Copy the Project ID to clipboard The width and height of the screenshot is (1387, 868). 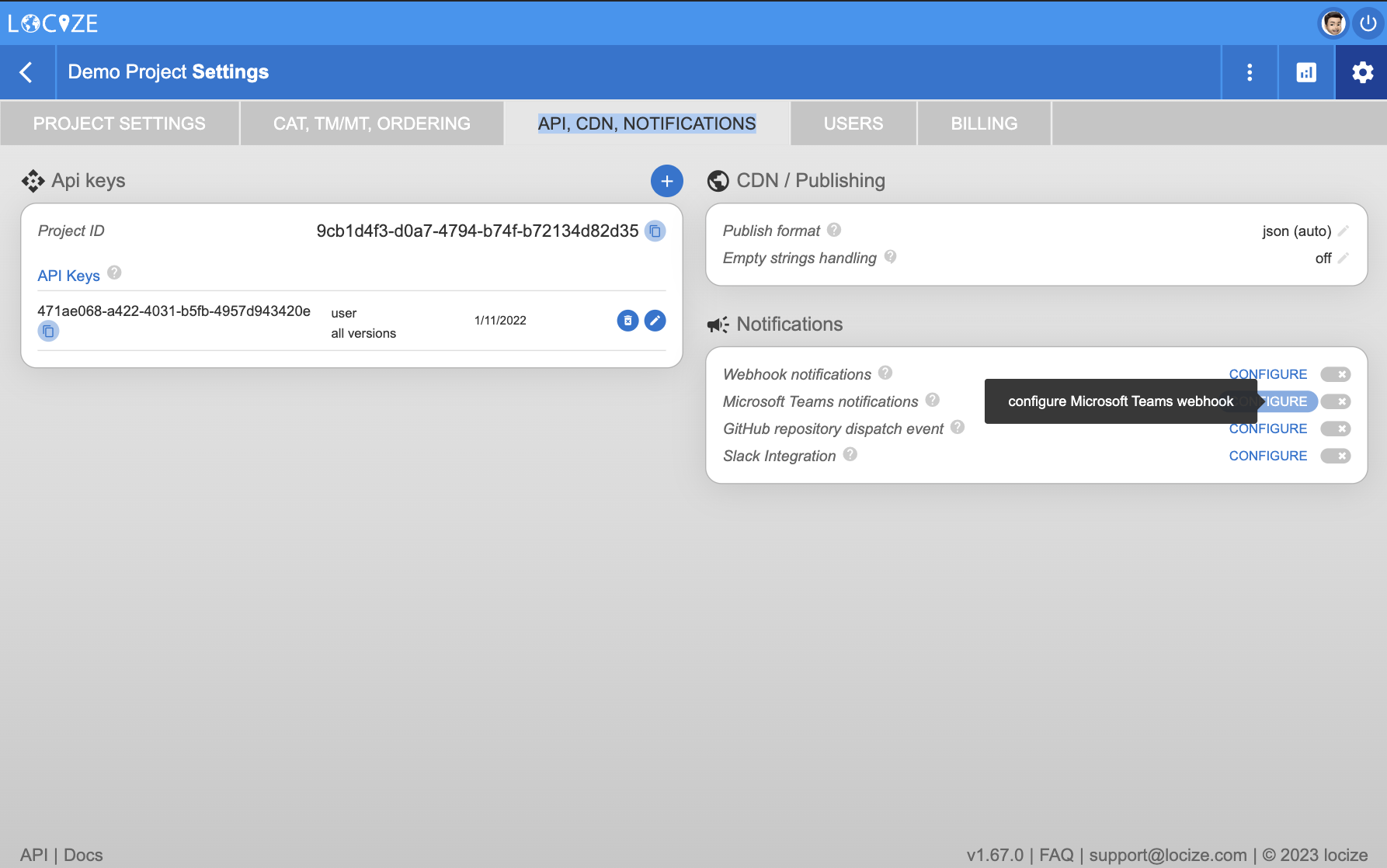click(655, 231)
